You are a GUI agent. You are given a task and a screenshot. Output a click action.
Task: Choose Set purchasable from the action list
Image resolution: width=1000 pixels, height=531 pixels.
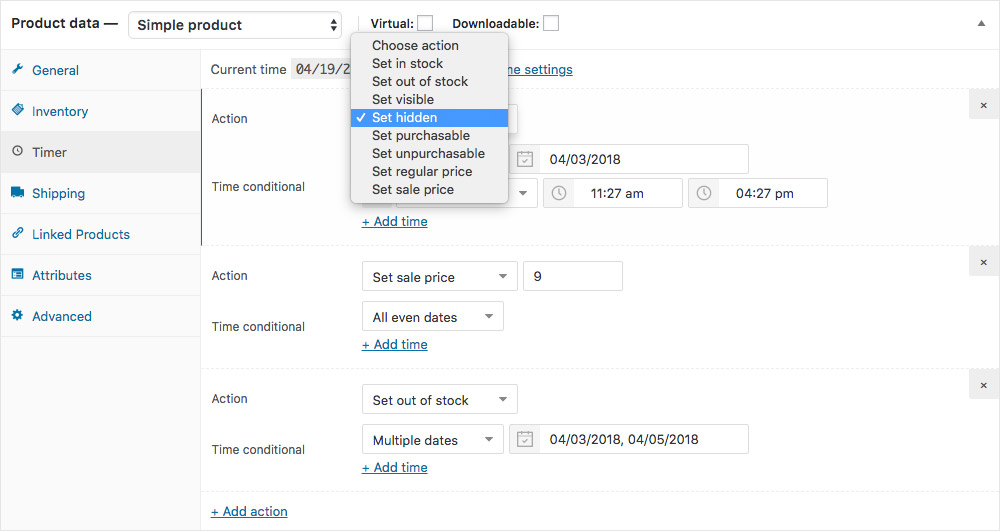coord(421,135)
